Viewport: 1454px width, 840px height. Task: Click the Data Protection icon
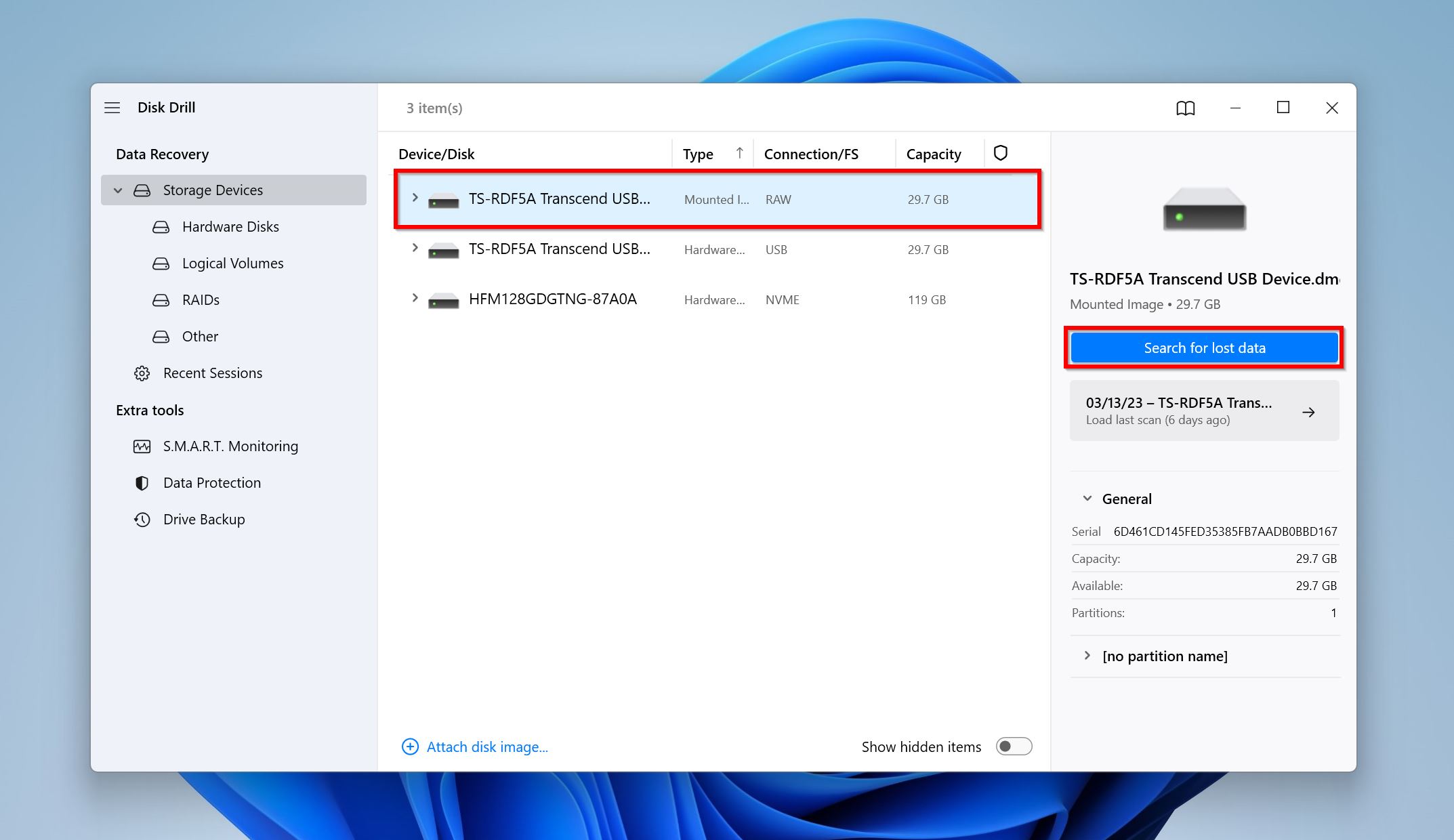click(142, 482)
